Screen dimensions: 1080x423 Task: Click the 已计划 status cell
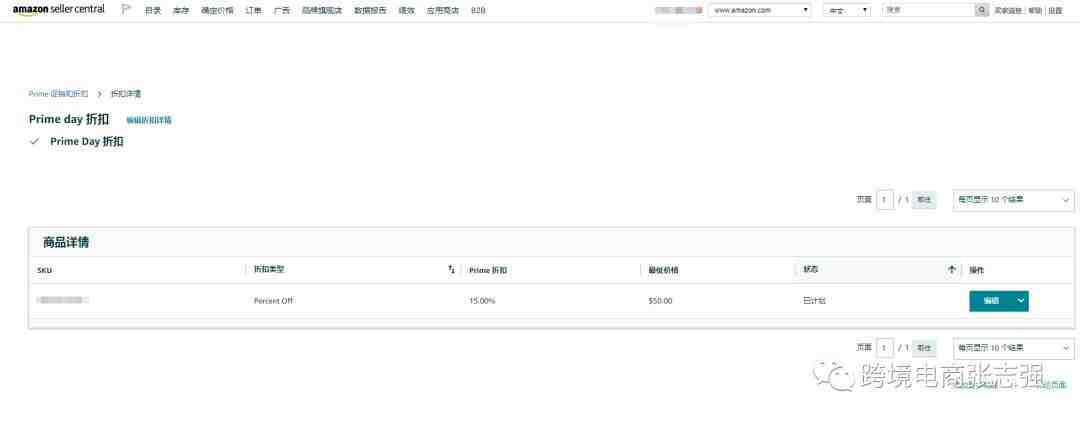(x=814, y=301)
